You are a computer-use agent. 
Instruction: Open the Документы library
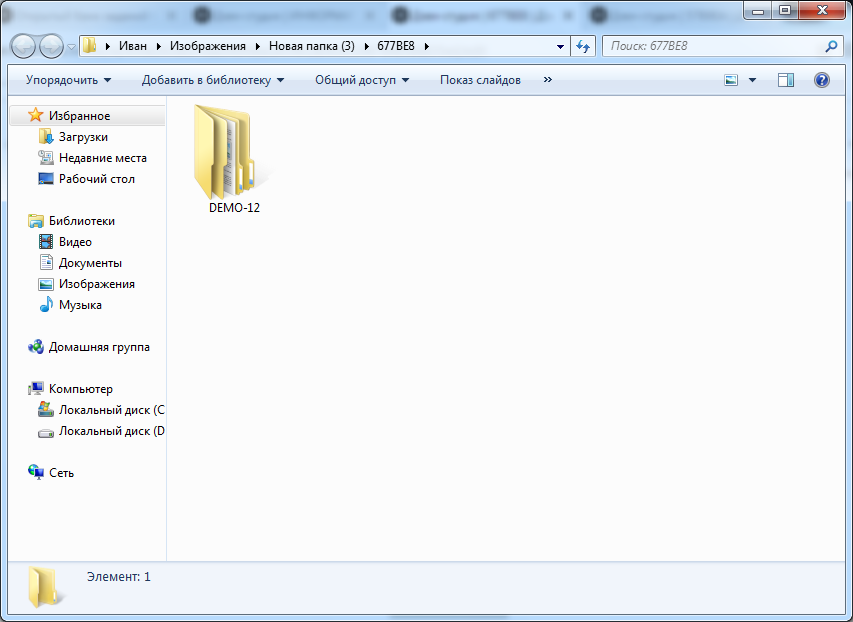pyautogui.click(x=90, y=263)
